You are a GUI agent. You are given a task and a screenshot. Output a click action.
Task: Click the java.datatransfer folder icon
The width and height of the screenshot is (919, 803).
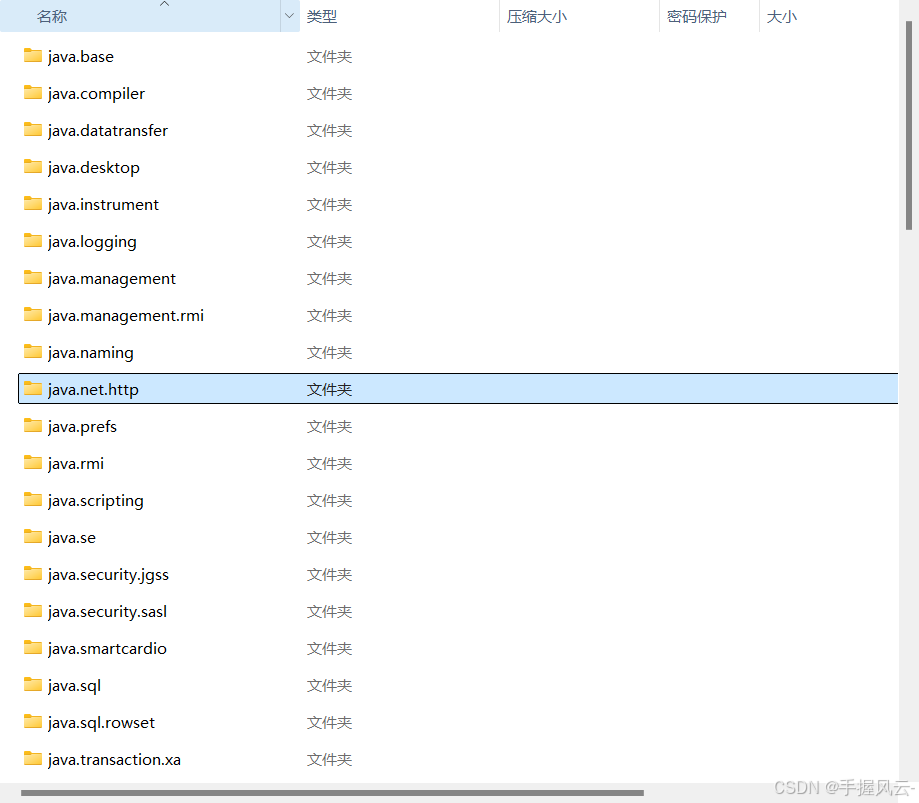click(33, 130)
